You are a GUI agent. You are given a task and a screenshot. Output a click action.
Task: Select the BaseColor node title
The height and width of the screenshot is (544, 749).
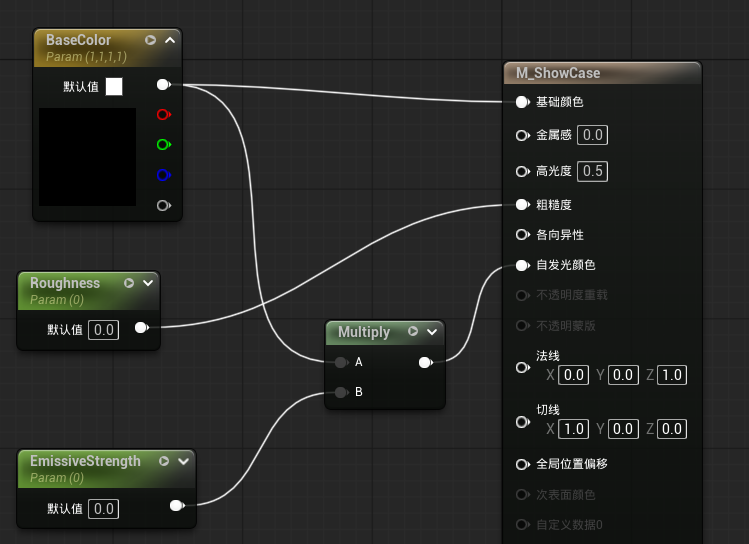point(78,40)
